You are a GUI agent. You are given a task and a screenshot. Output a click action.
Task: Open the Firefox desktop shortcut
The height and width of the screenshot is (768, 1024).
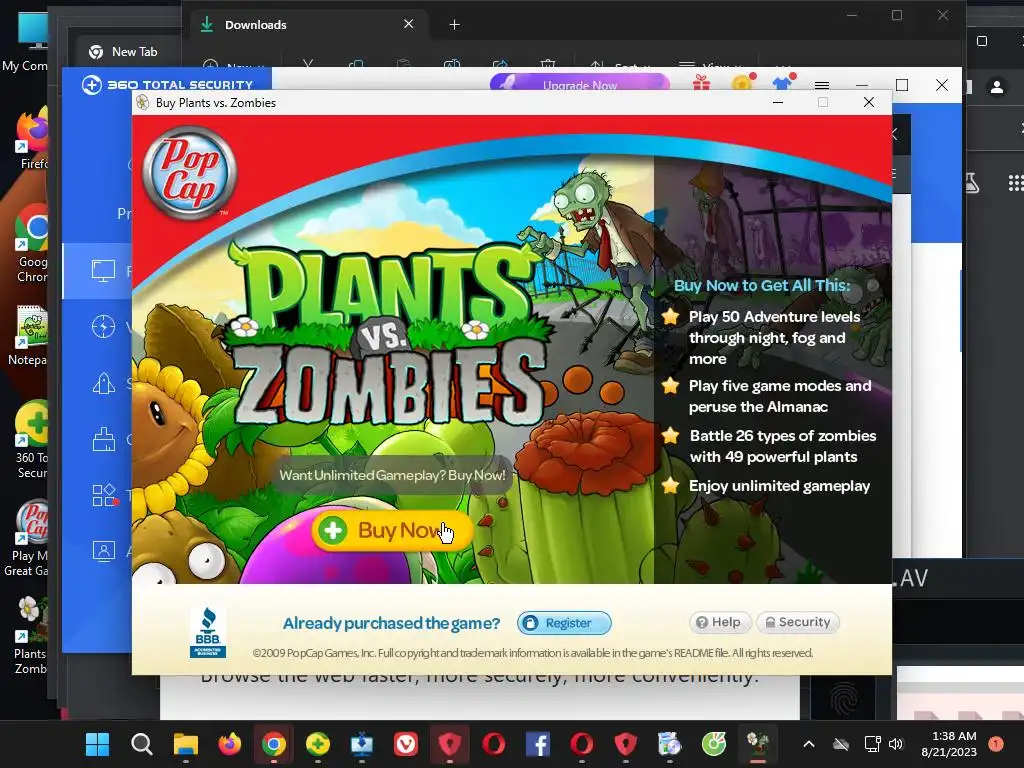[x=30, y=140]
